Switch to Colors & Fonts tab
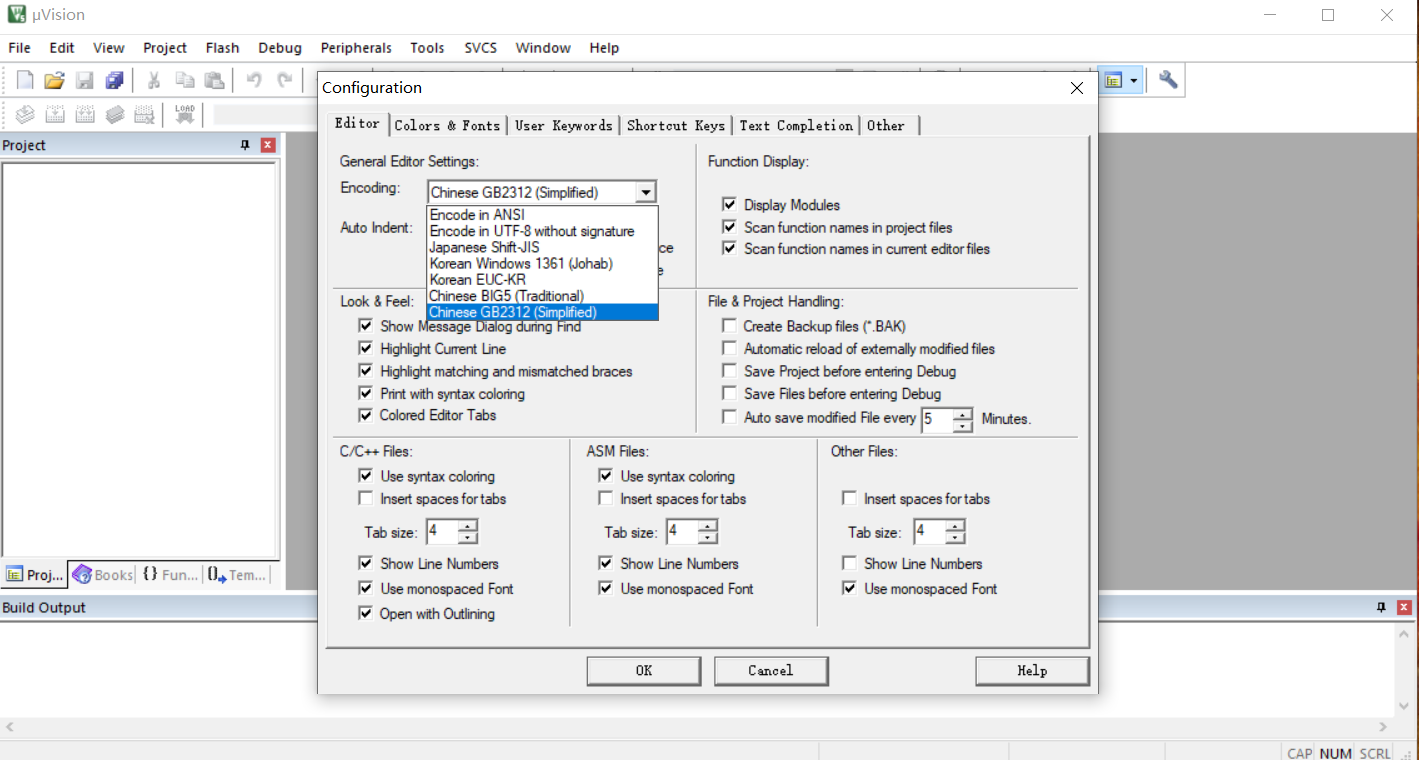Screen dimensions: 1419x760 [447, 126]
